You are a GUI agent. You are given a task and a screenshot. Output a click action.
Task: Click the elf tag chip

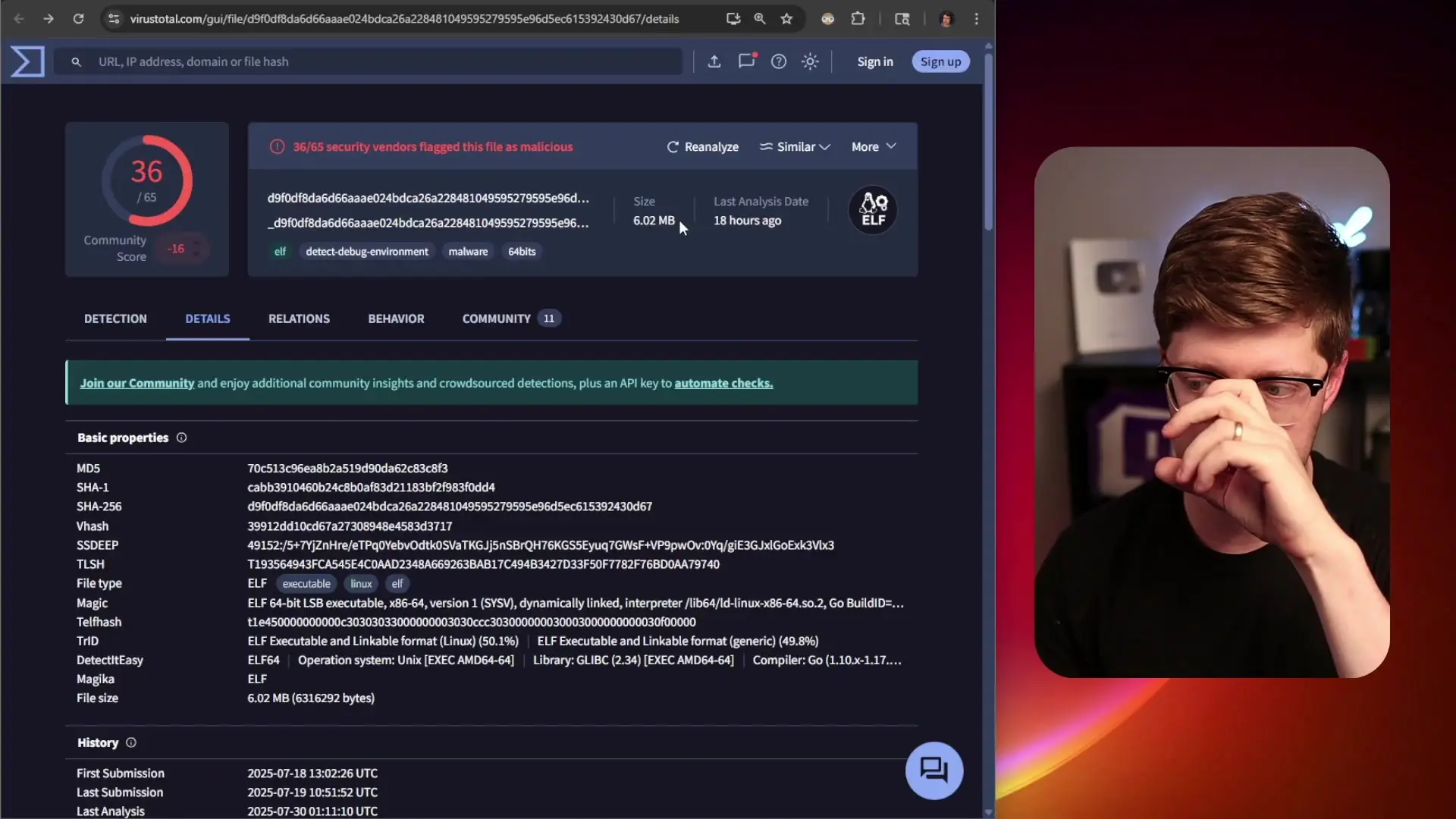280,252
